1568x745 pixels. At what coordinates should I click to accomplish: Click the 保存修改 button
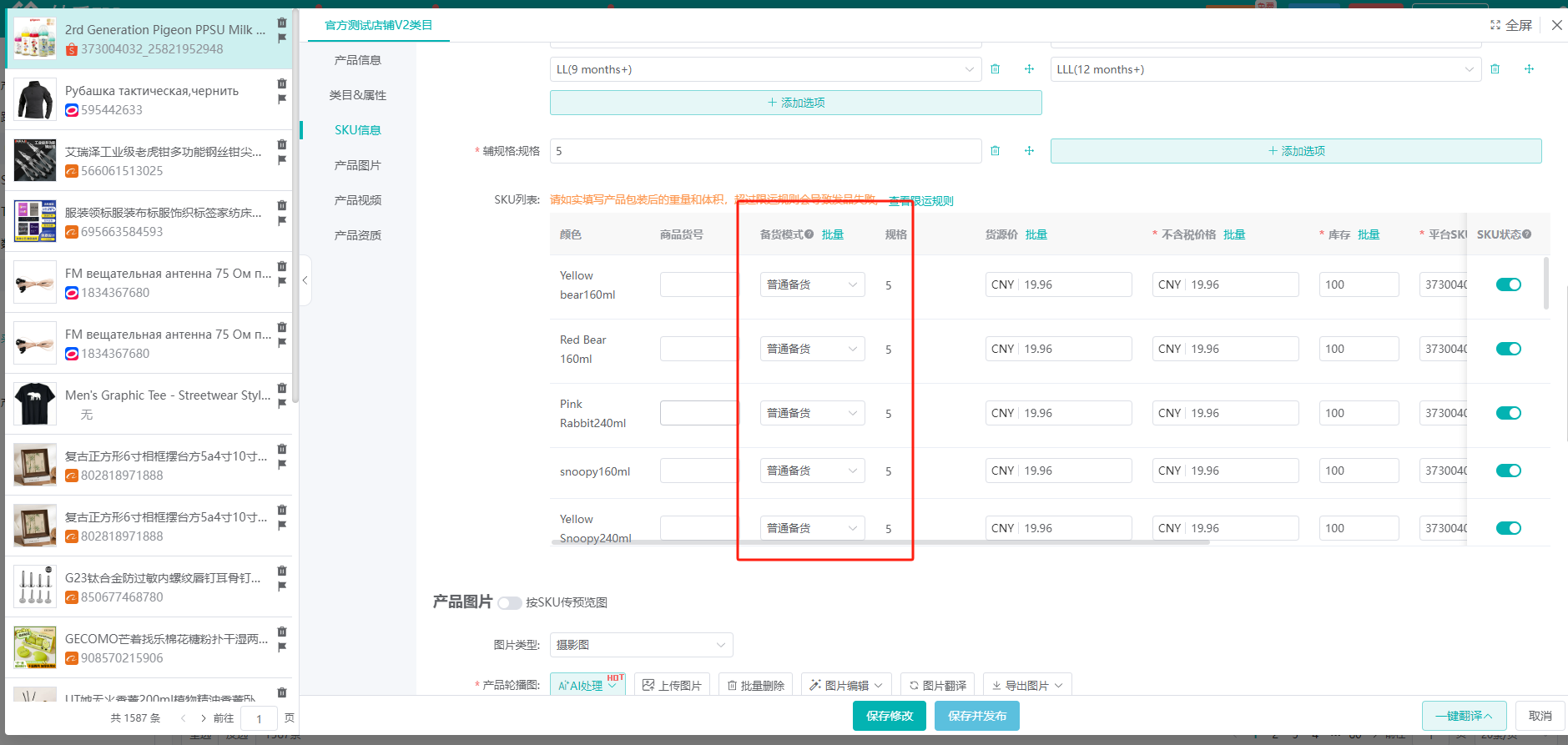(x=889, y=716)
